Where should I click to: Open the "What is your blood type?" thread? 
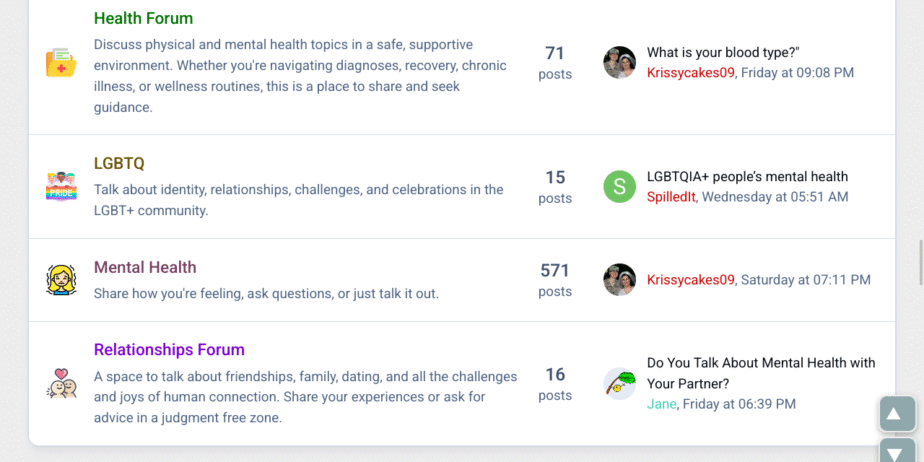point(723,53)
